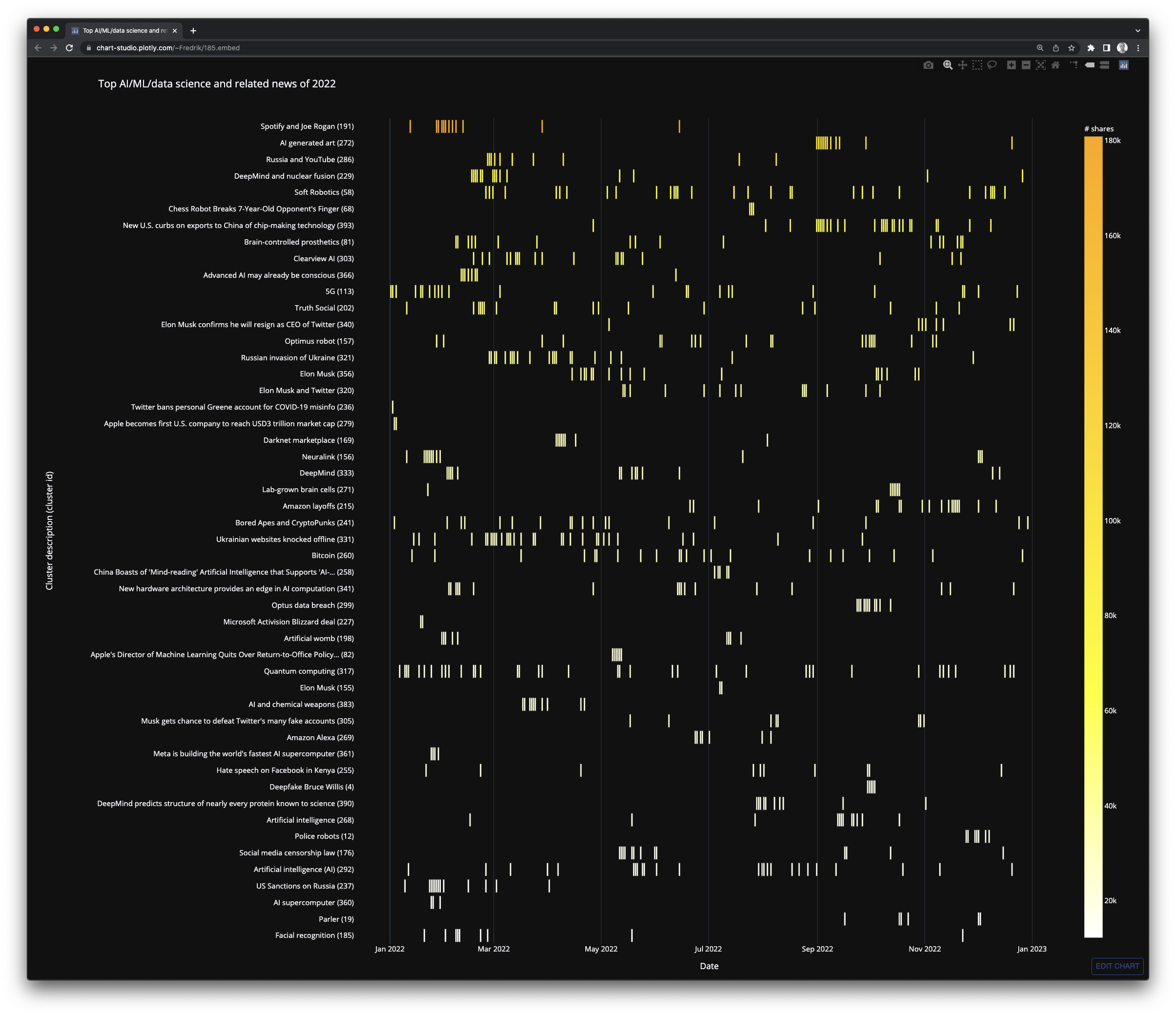Open the Chrome profile avatar
1176x1016 pixels.
[x=1122, y=48]
